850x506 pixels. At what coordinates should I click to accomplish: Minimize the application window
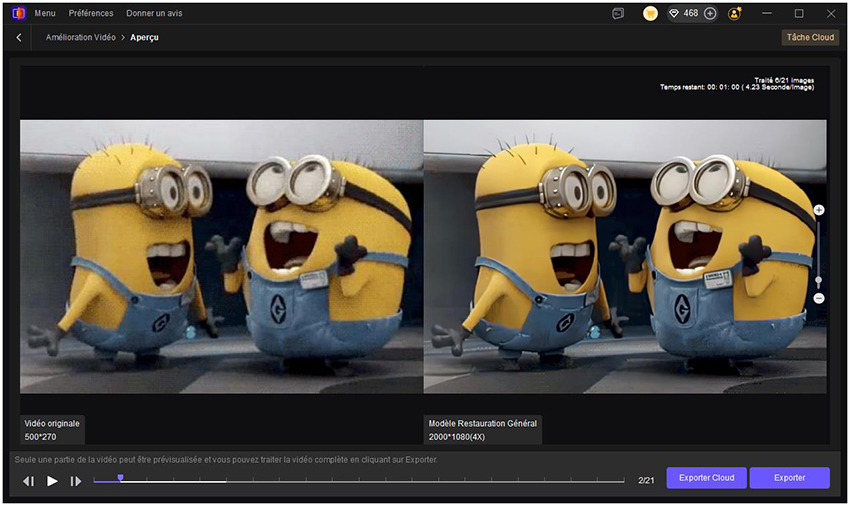pyautogui.click(x=767, y=13)
